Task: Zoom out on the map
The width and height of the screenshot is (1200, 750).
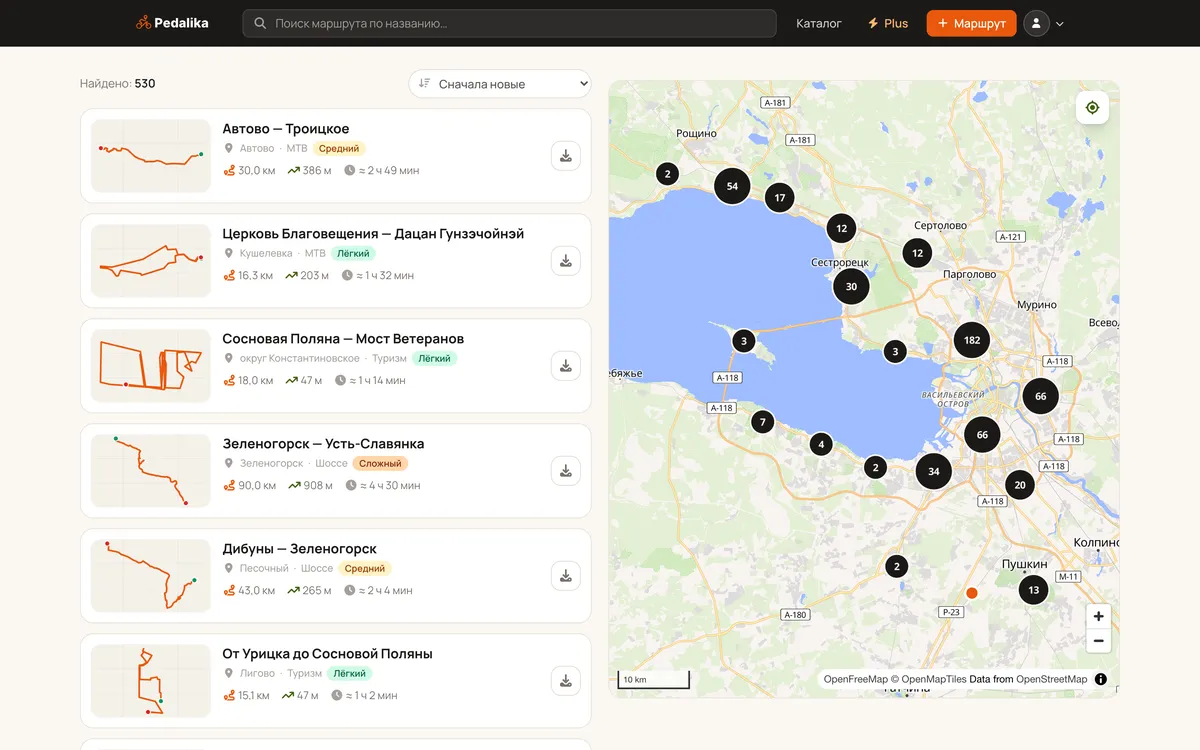Action: point(1098,641)
